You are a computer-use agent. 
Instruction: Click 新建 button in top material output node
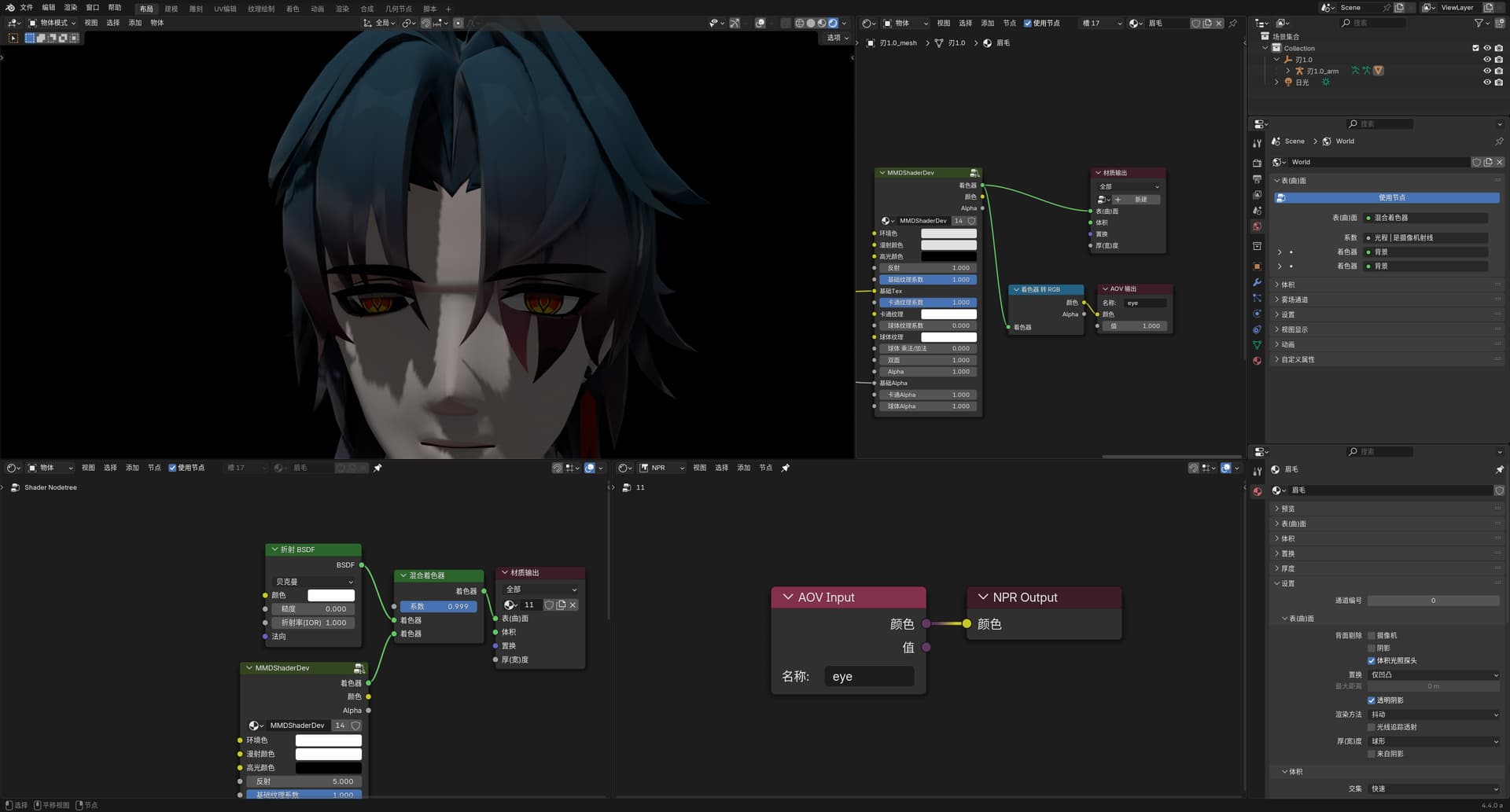1136,200
